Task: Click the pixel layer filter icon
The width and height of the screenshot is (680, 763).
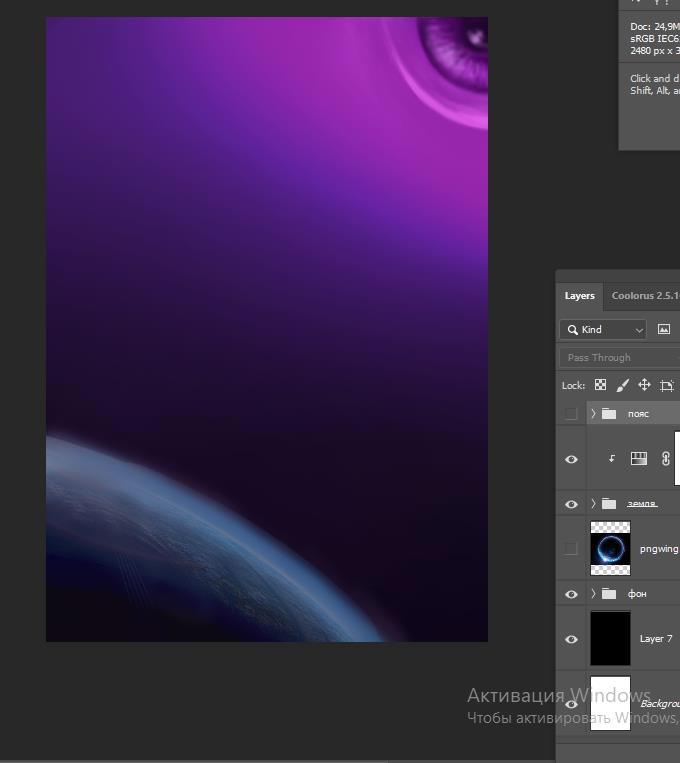Action: tap(664, 329)
